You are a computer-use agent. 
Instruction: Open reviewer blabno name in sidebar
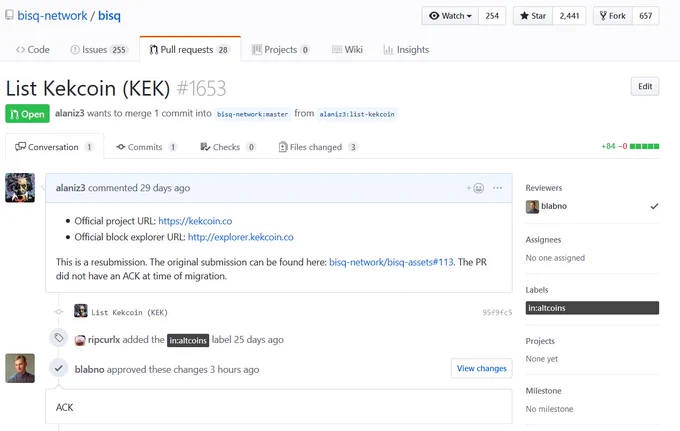[x=554, y=206]
